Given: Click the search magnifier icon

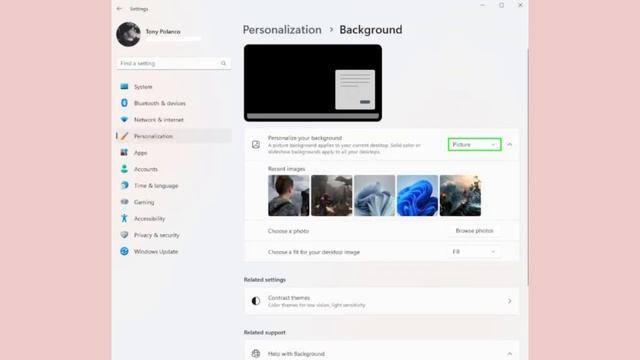Looking at the screenshot, I should 223,63.
